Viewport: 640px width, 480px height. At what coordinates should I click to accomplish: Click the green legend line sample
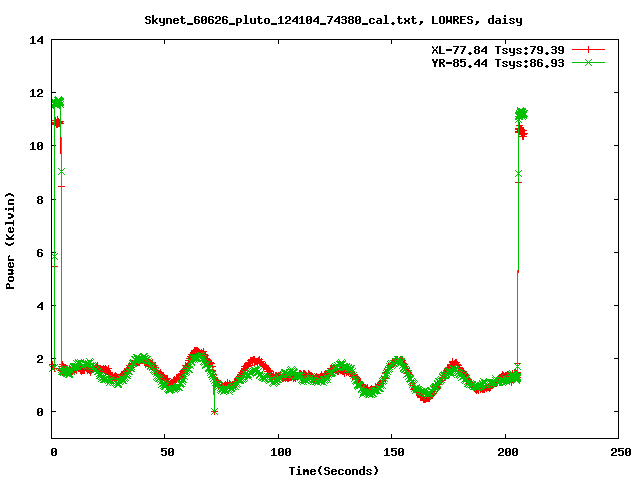588,62
